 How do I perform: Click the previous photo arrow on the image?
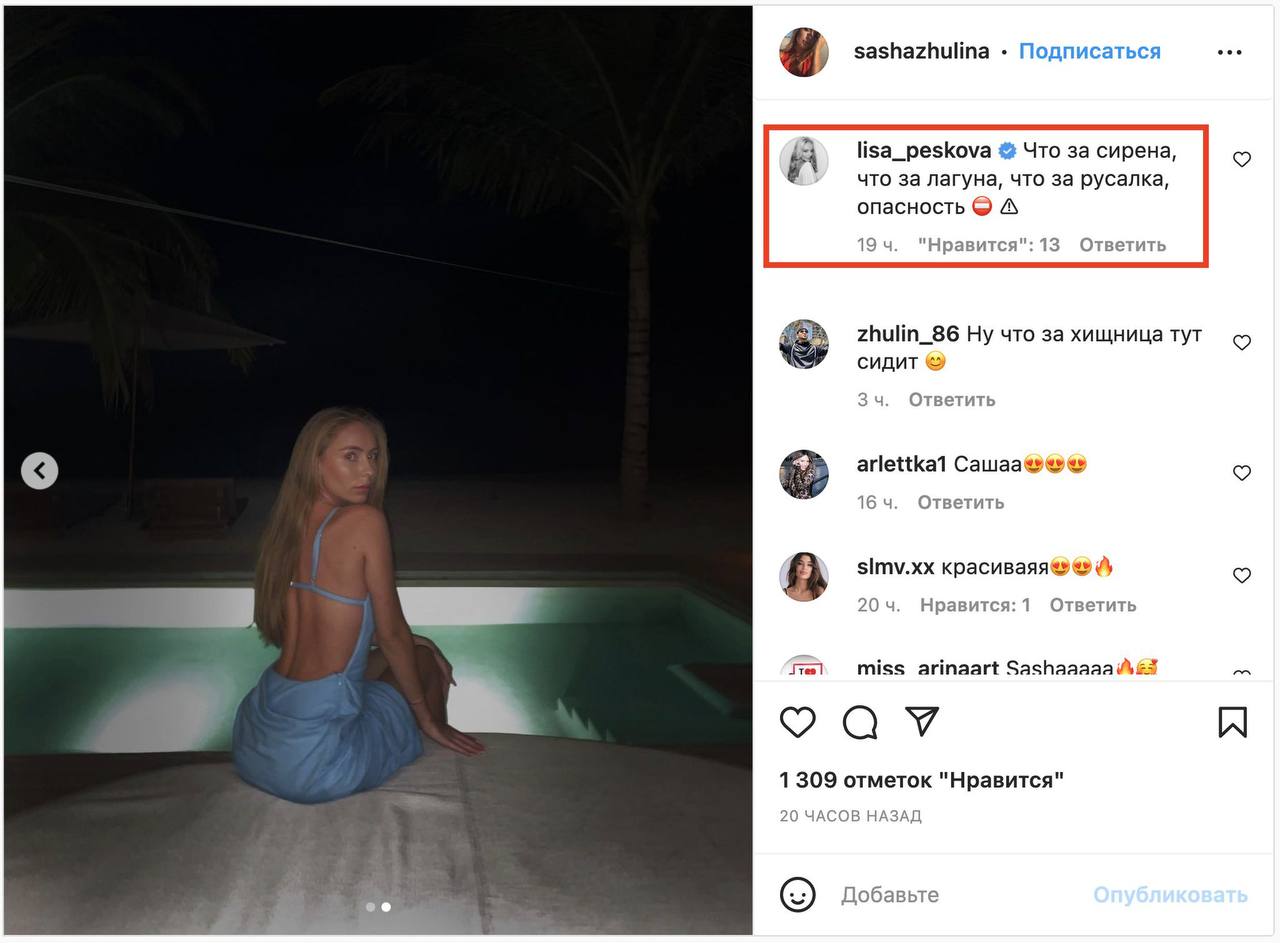coord(40,470)
